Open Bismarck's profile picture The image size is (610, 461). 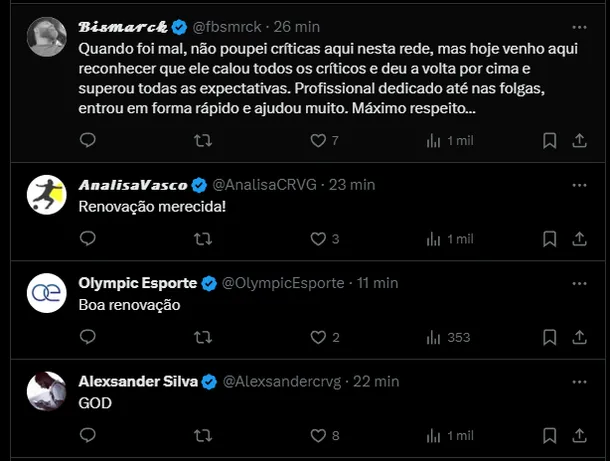(46, 37)
